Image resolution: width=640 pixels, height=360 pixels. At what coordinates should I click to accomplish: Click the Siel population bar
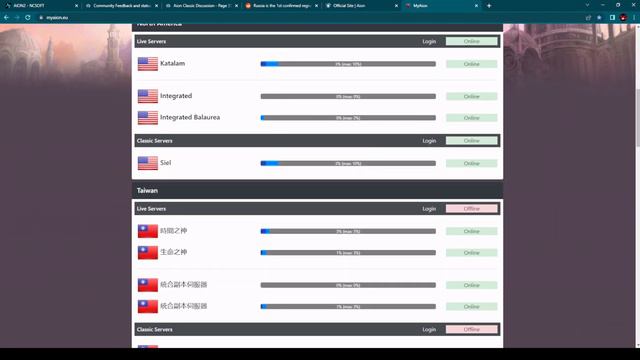(x=348, y=163)
